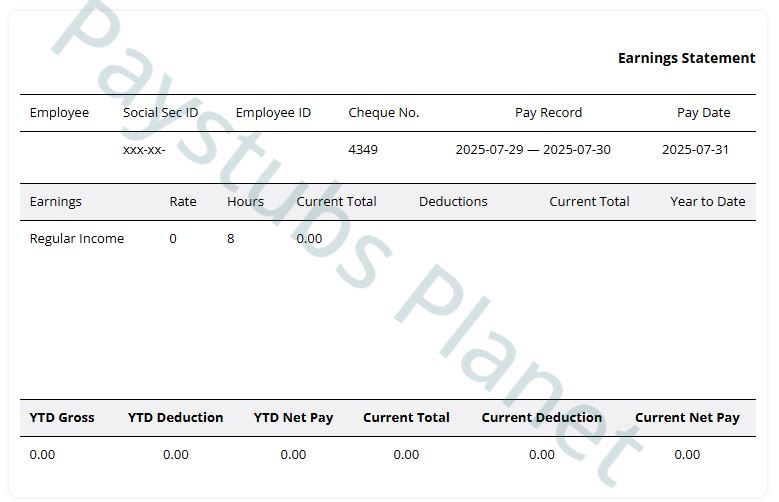Select the 0.00 under YTD Gross

coord(42,455)
